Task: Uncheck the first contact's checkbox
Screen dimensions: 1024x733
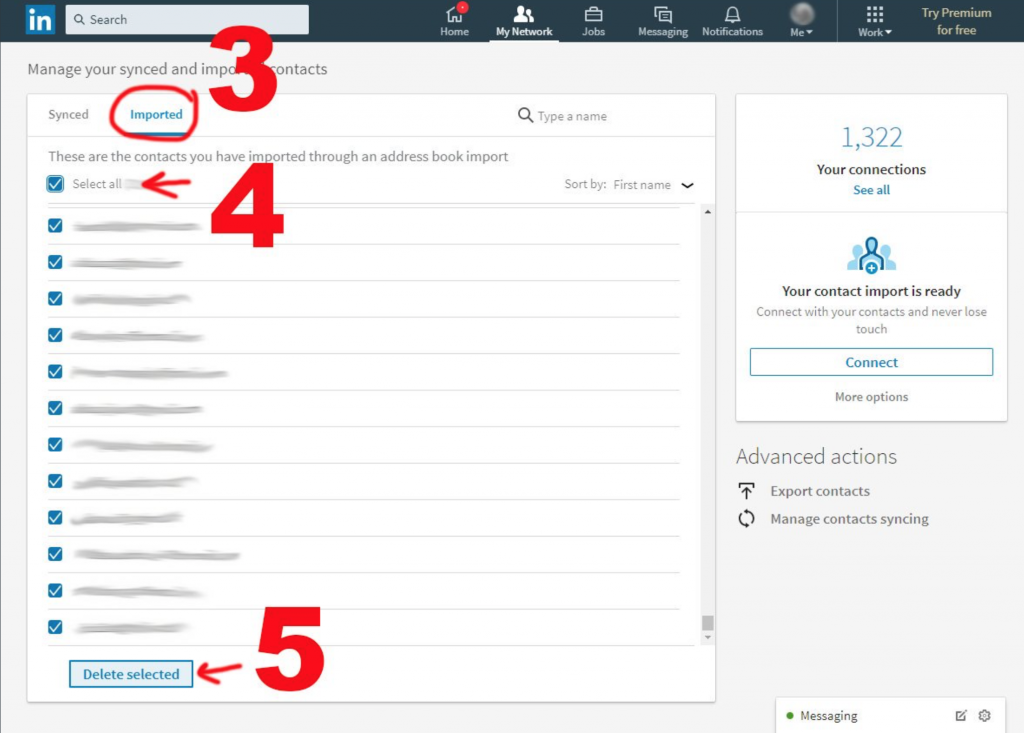Action: coord(56,226)
